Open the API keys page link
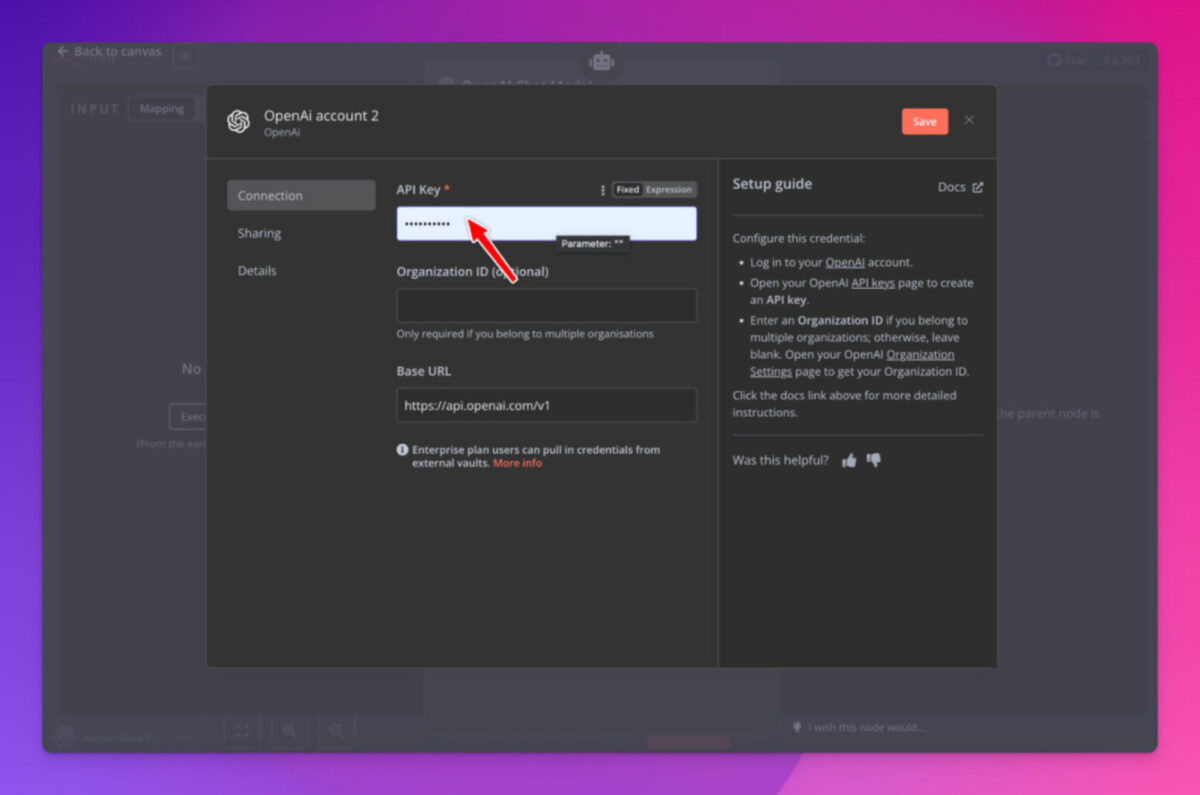Image resolution: width=1200 pixels, height=795 pixels. [x=873, y=283]
